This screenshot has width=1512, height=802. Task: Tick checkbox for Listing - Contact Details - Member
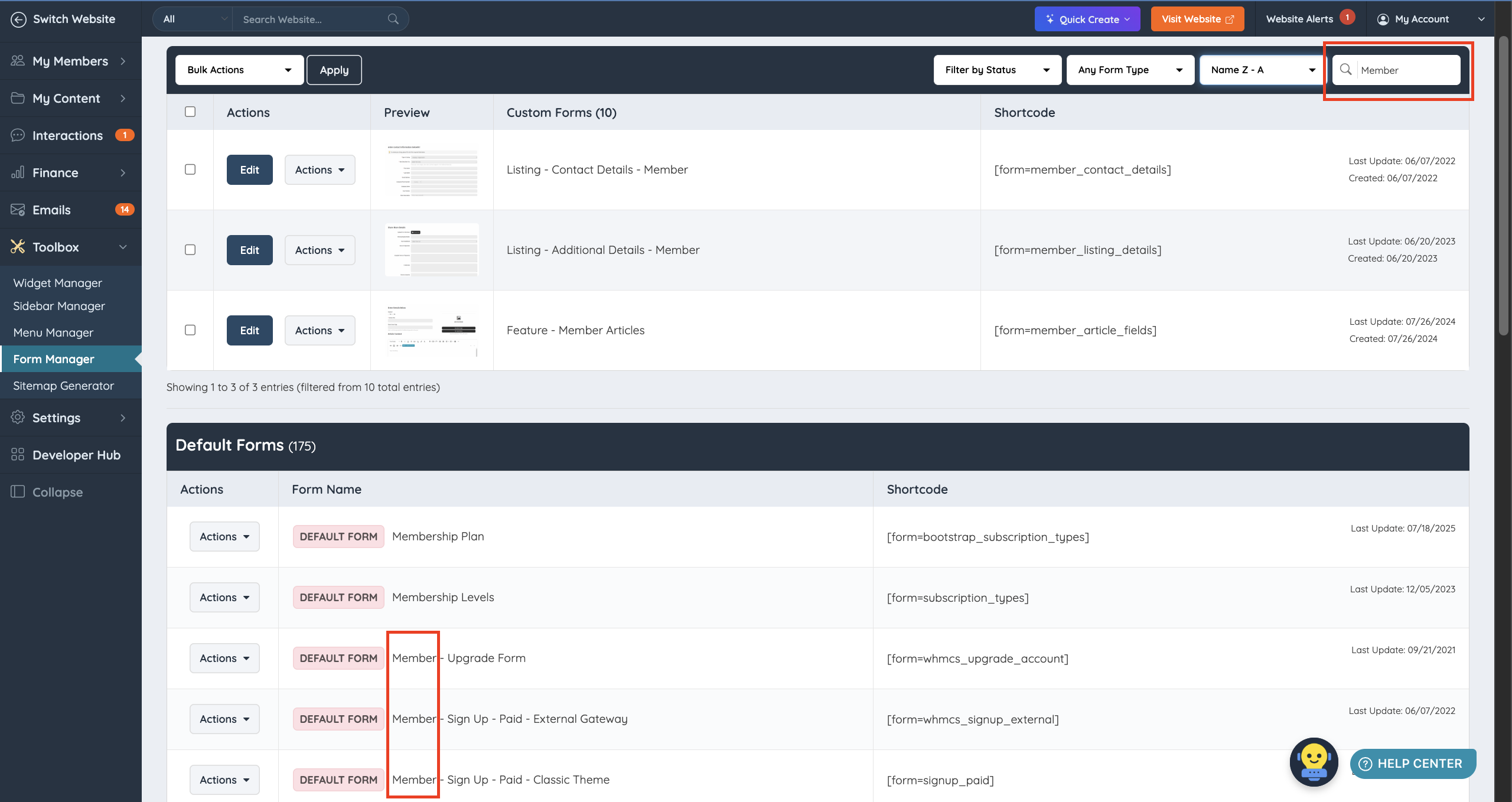pyautogui.click(x=190, y=169)
